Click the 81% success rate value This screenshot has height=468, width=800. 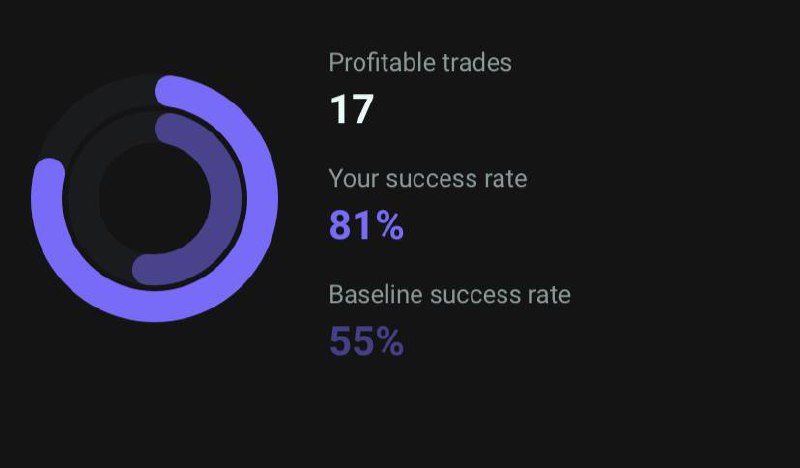click(366, 226)
